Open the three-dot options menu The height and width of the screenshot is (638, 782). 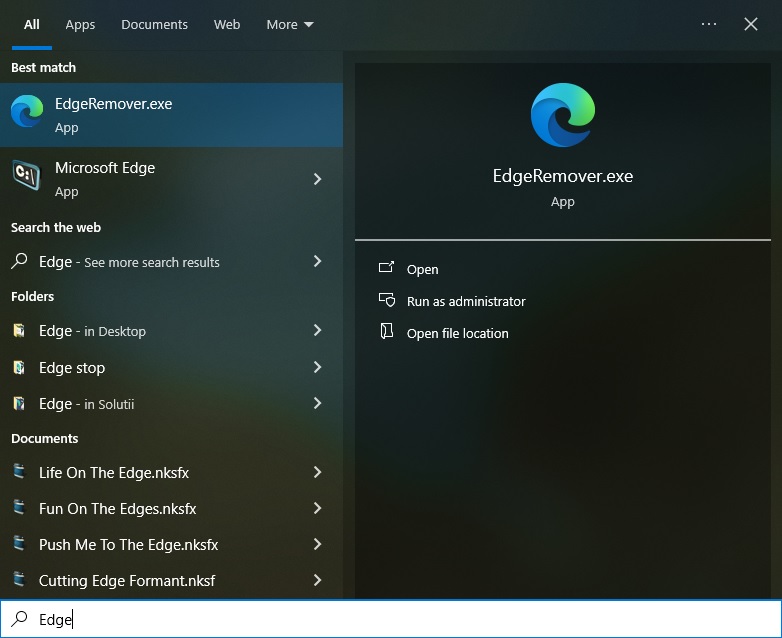(709, 24)
